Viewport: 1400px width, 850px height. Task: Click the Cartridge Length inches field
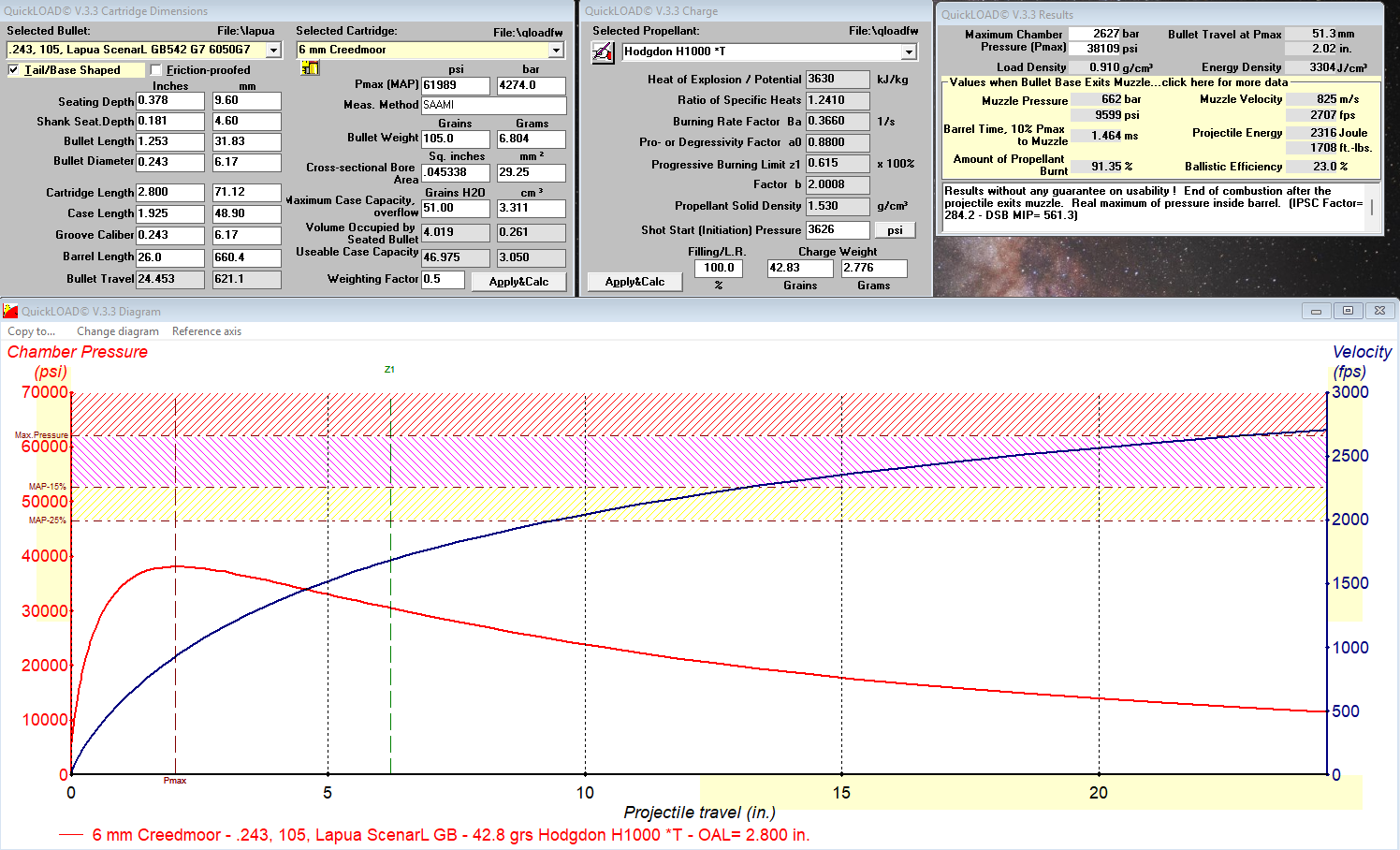[170, 192]
